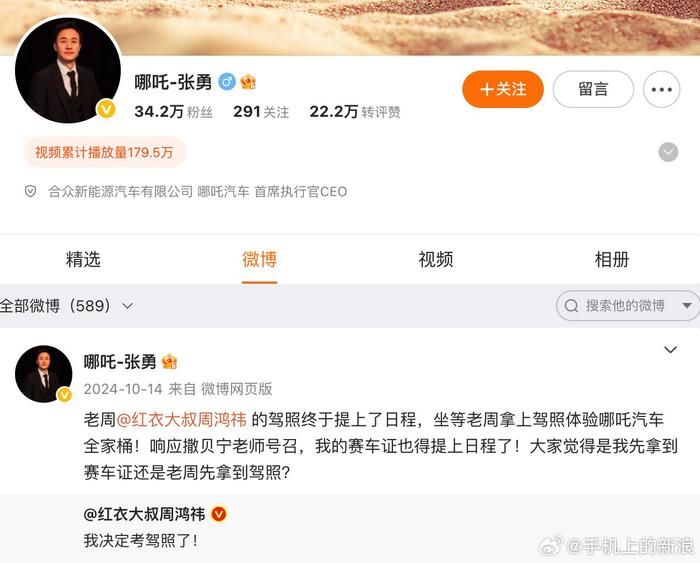The width and height of the screenshot is (700, 563).
Task: Click the 搜索他的微博 search field
Action: (627, 306)
